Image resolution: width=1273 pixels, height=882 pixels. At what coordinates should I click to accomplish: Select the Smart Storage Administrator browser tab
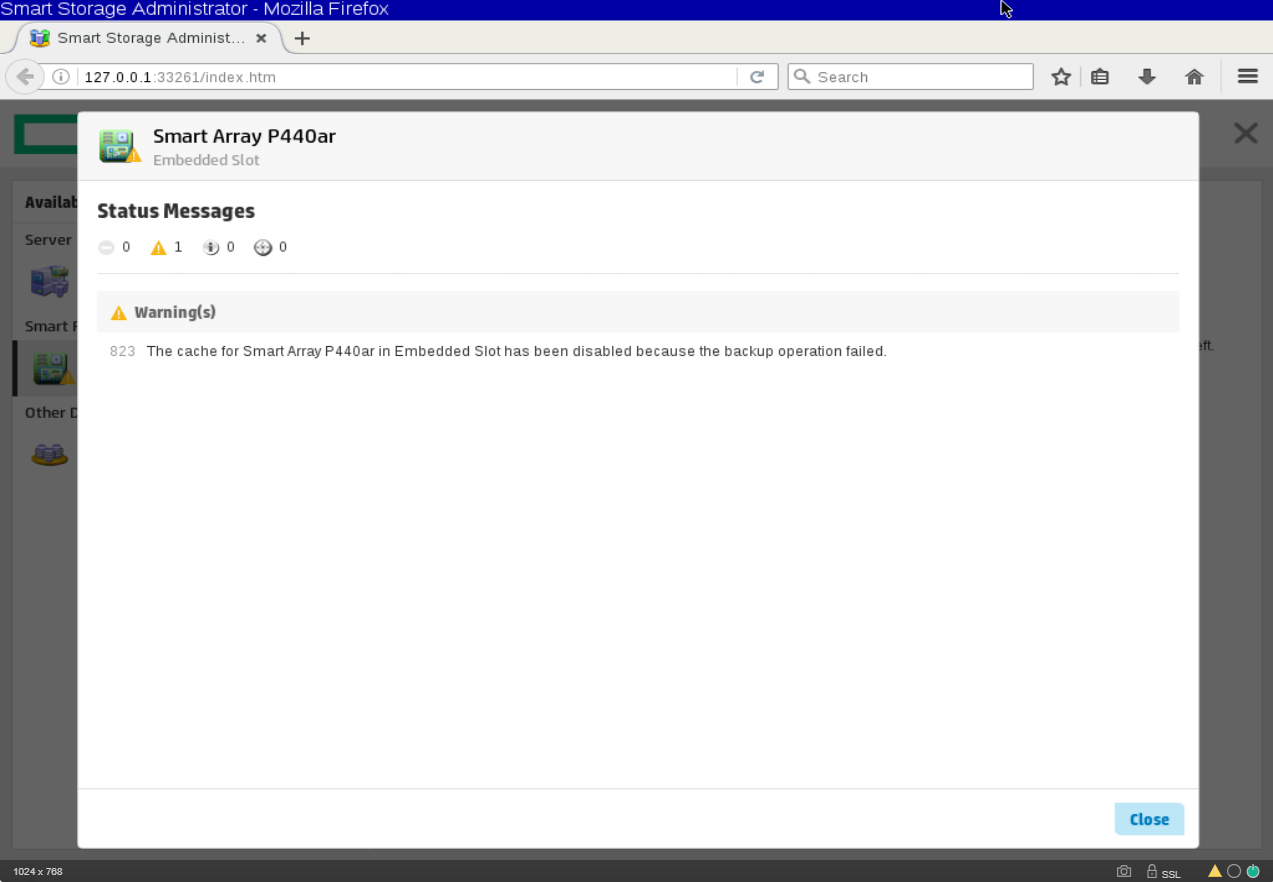point(149,38)
